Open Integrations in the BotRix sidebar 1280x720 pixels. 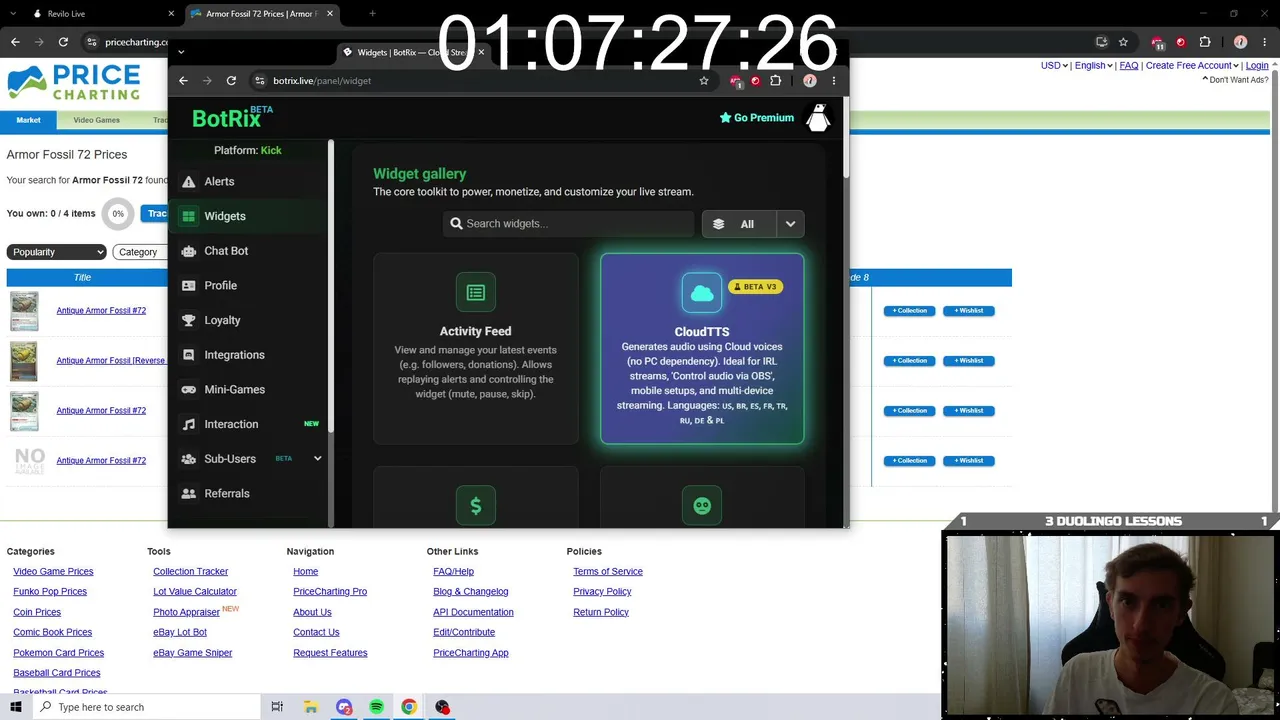pos(250,355)
